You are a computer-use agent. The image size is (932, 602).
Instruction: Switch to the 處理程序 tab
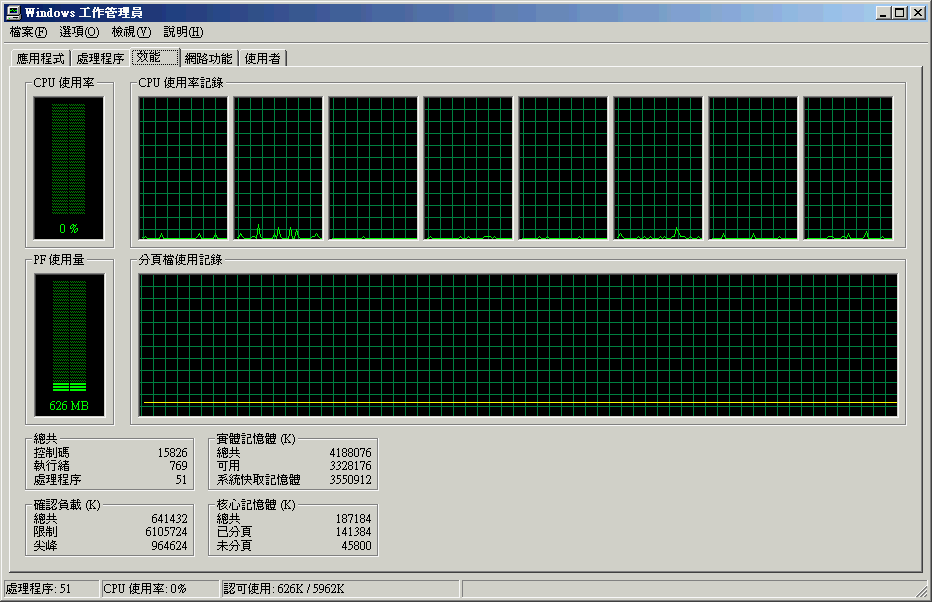tap(100, 58)
